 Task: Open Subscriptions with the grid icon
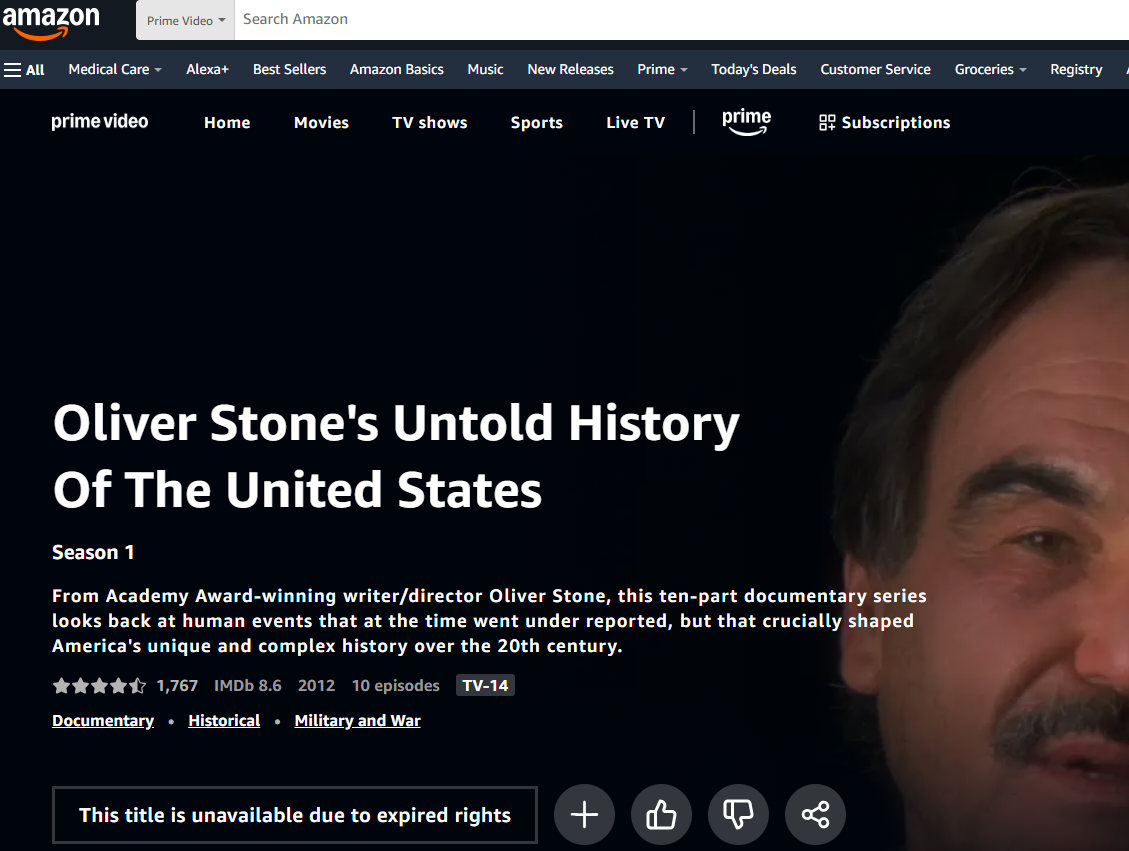[884, 123]
